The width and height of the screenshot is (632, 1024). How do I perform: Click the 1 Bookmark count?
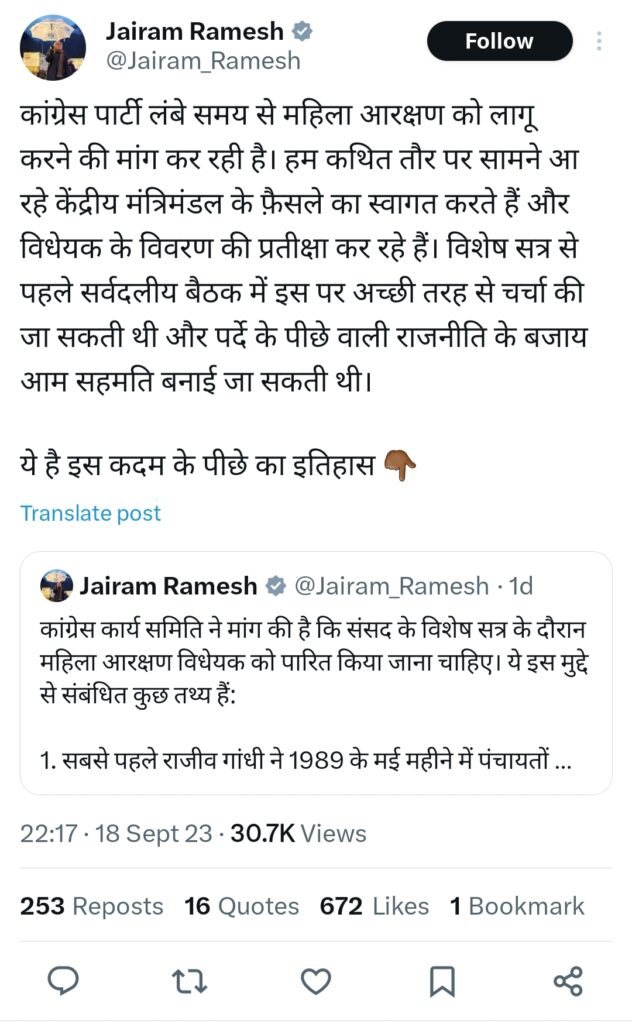[x=516, y=906]
